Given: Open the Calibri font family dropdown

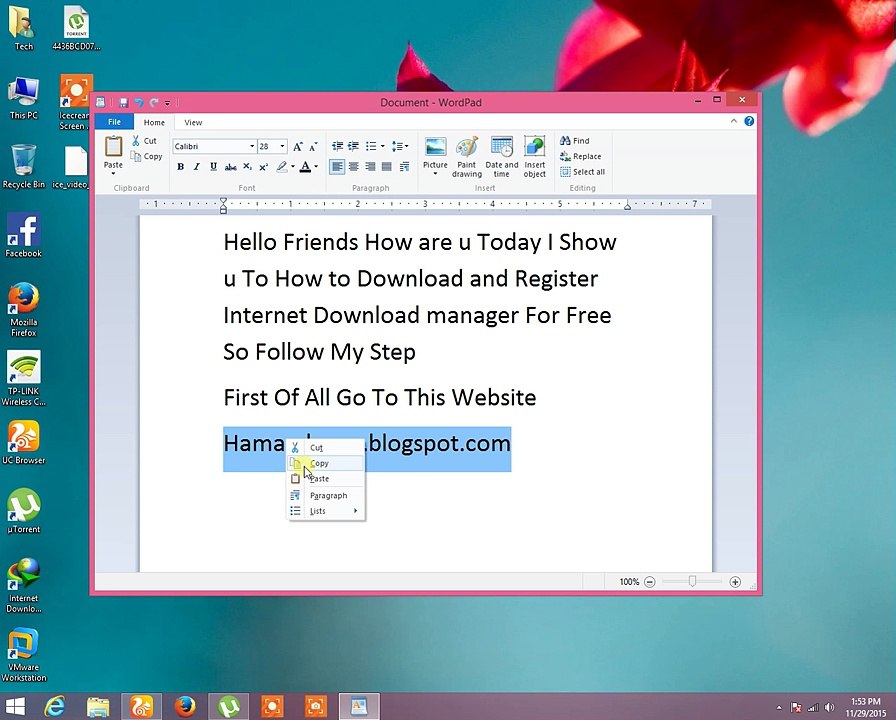Looking at the screenshot, I should pyautogui.click(x=252, y=147).
